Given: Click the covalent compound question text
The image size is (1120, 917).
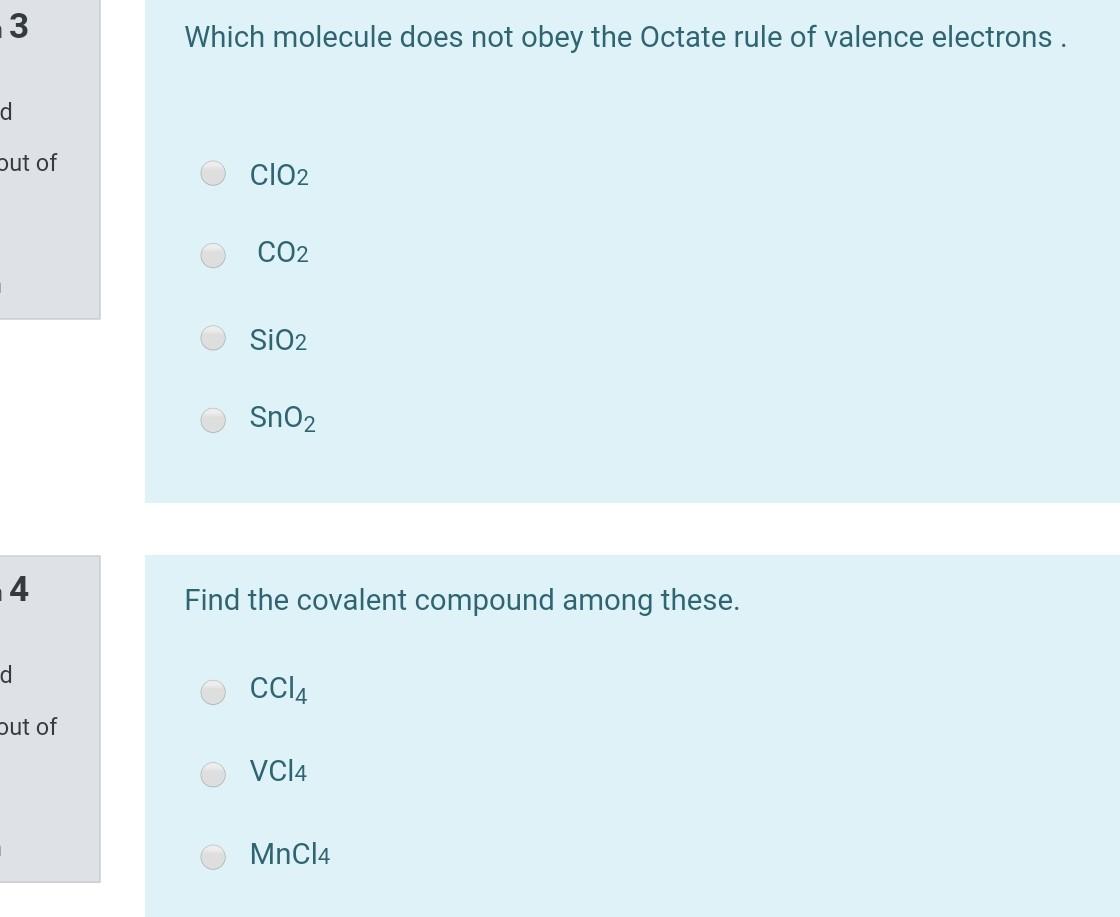Looking at the screenshot, I should tap(461, 600).
